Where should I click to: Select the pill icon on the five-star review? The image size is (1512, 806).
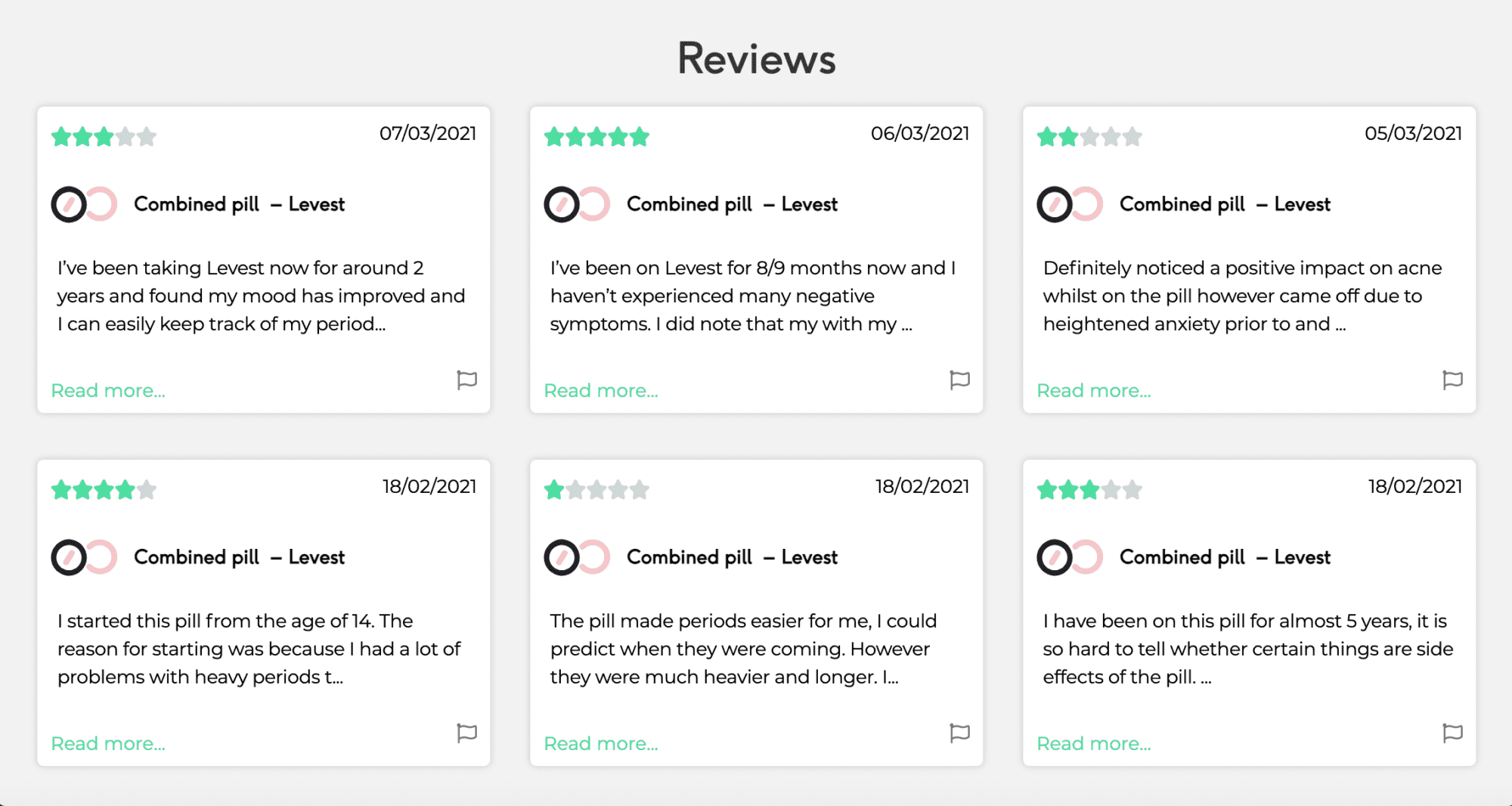pos(576,203)
